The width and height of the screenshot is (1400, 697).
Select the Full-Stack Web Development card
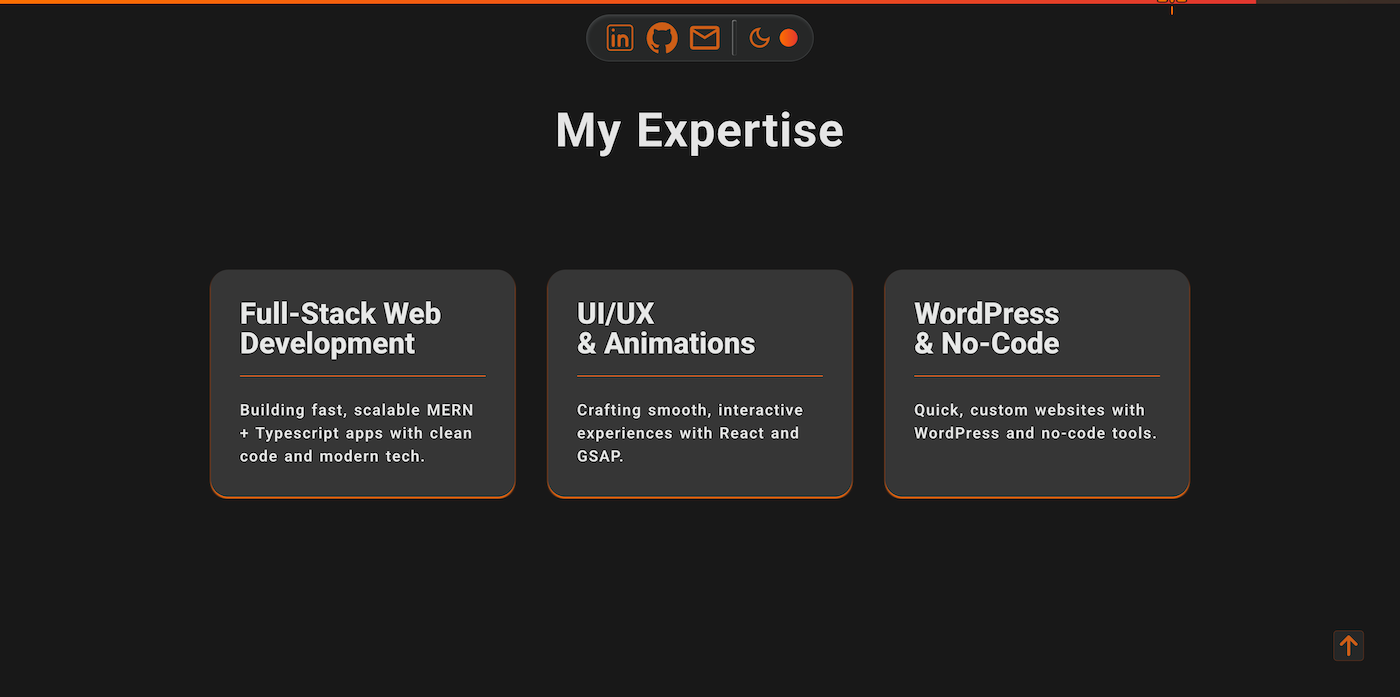pyautogui.click(x=362, y=383)
